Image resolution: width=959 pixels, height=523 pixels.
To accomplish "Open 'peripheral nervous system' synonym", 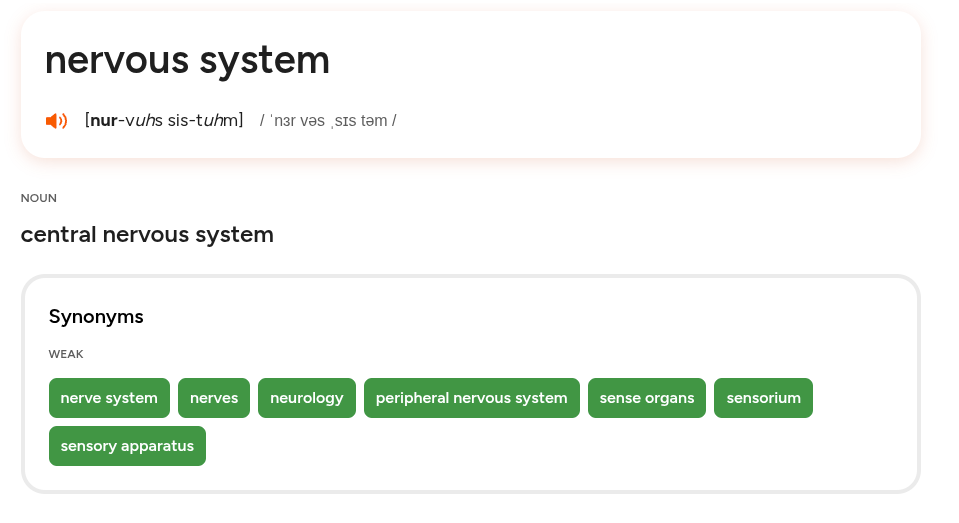I will [472, 398].
